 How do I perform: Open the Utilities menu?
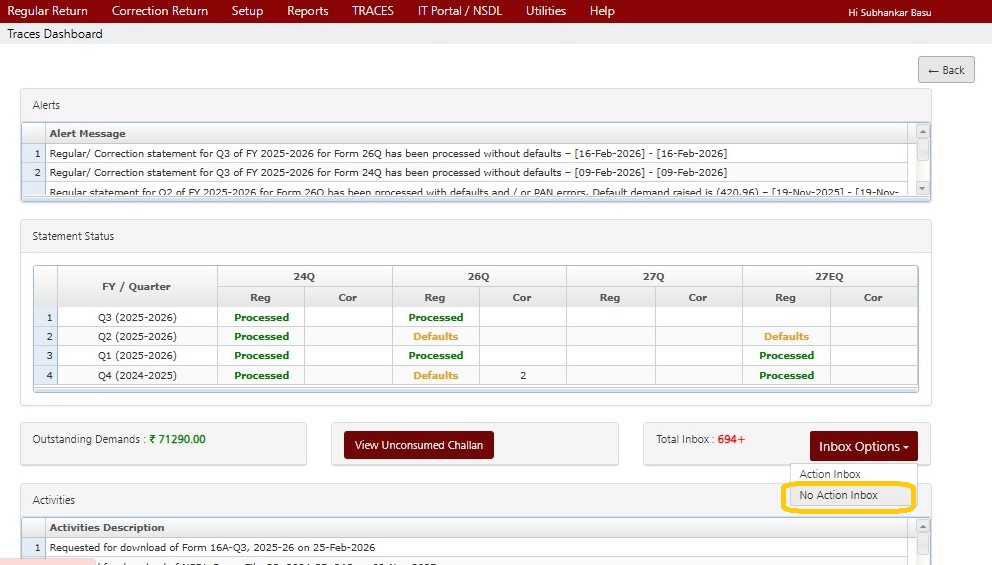tap(545, 11)
